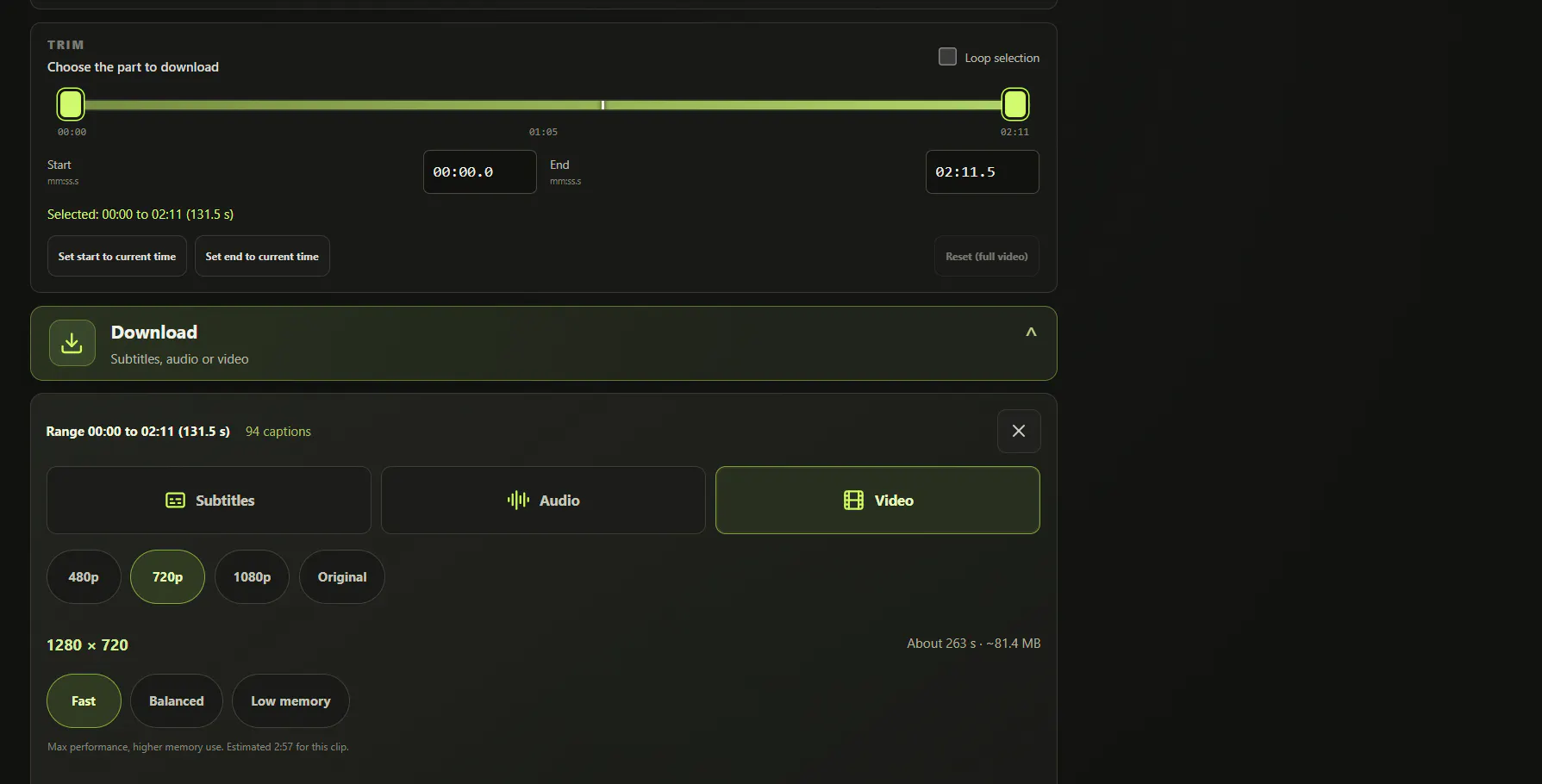This screenshot has height=784, width=1542.
Task: Switch to the Audio tab
Action: coord(543,501)
